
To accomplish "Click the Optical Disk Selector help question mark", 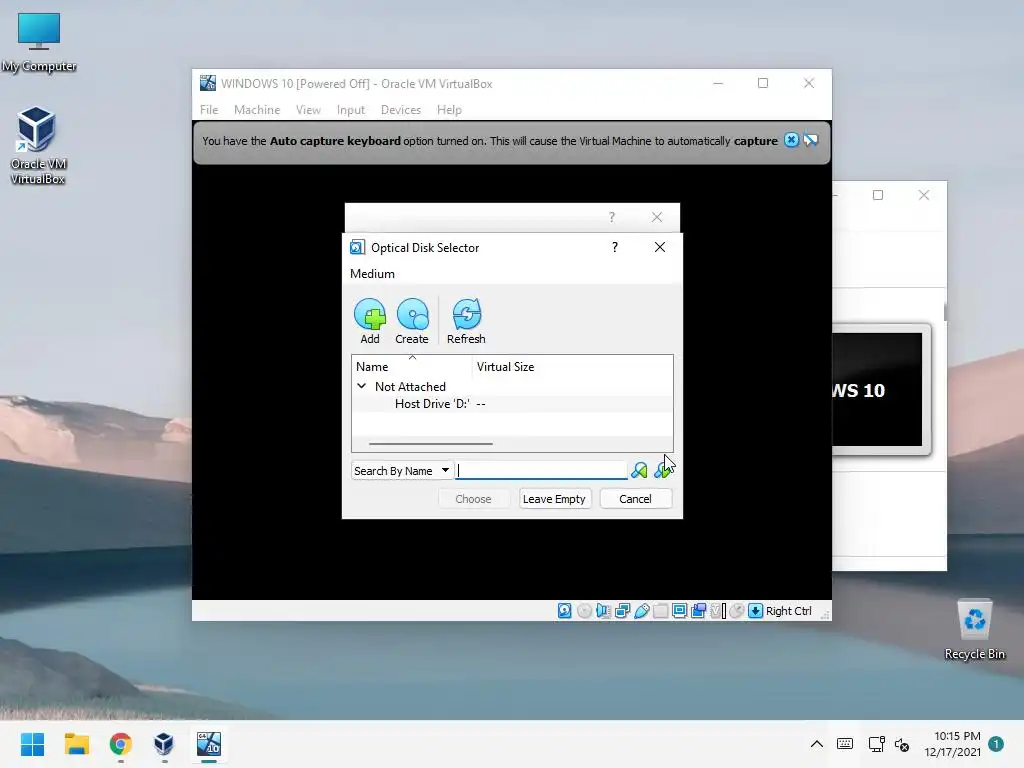I will [615, 247].
